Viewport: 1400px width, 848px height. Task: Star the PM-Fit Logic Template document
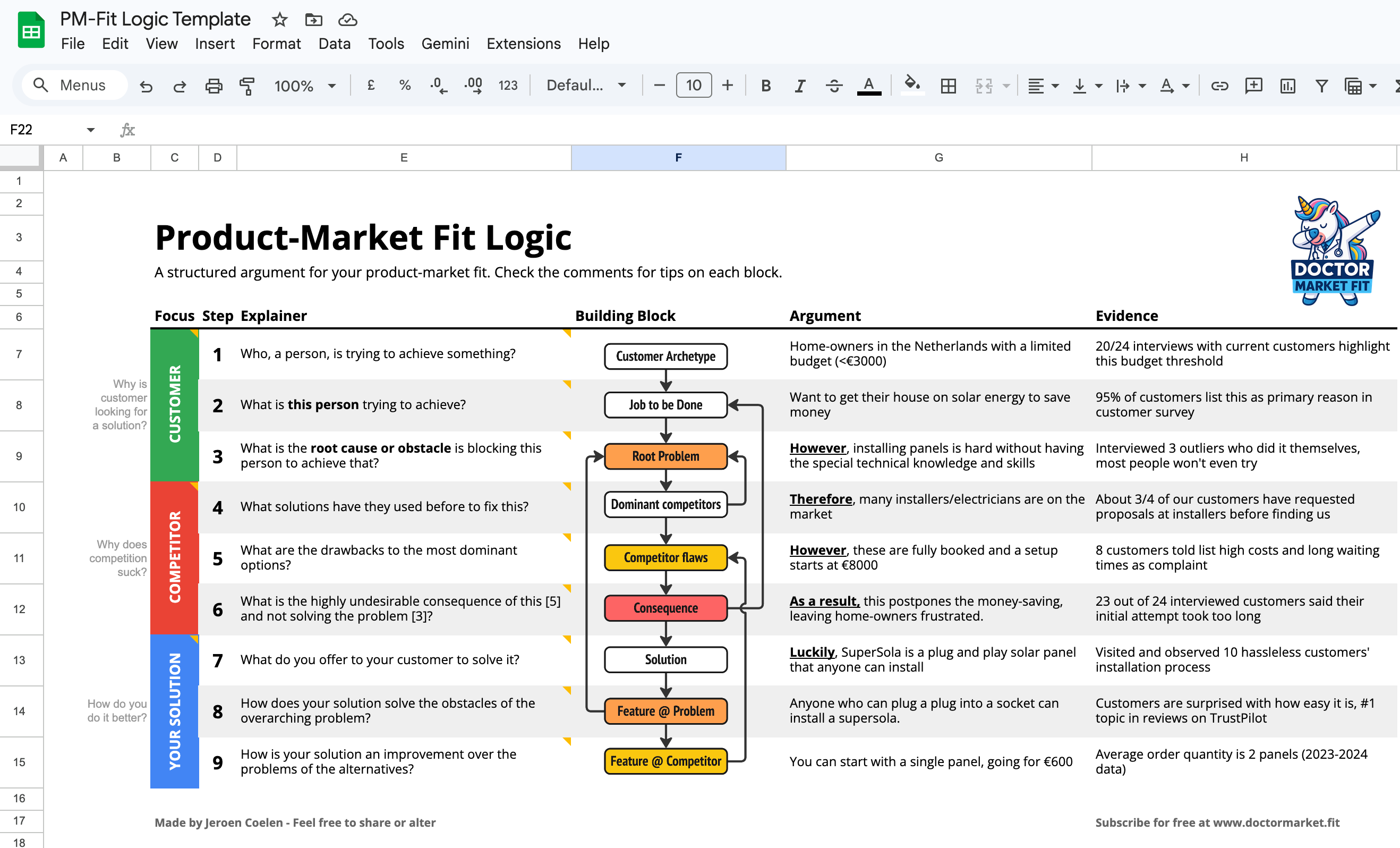[279, 20]
